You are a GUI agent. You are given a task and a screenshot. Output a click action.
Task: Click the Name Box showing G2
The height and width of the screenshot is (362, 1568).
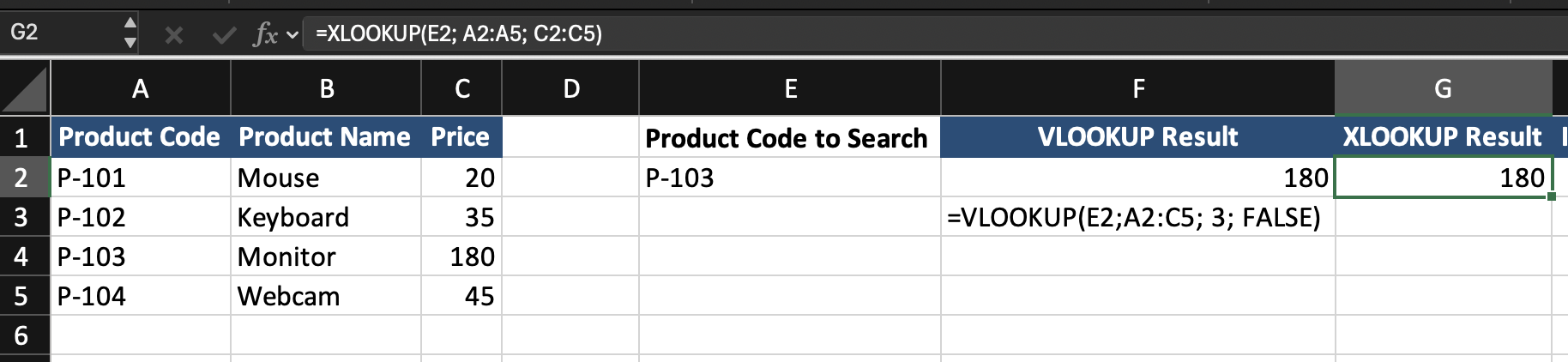click(60, 33)
